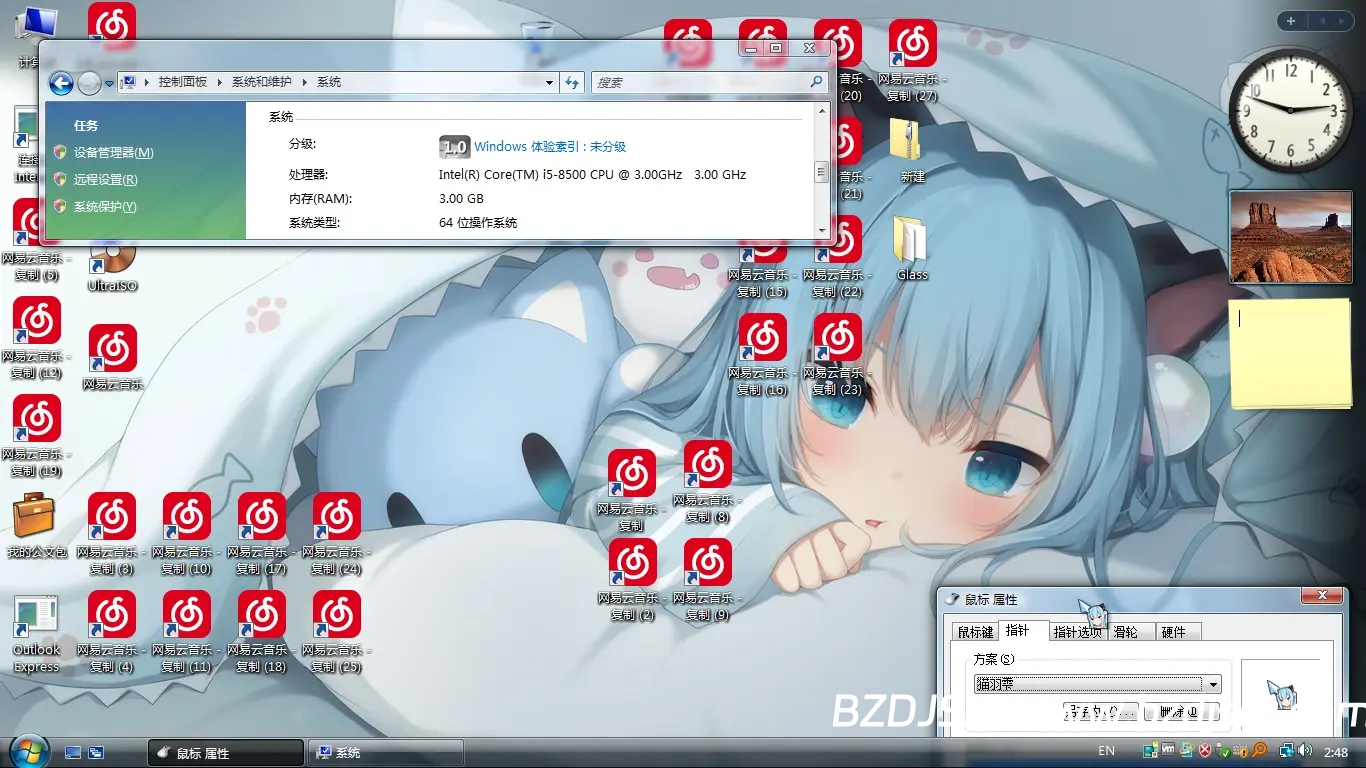Select the 网易云音乐 - 复制 (9) shortcut
Image resolution: width=1366 pixels, height=768 pixels.
[x=708, y=580]
